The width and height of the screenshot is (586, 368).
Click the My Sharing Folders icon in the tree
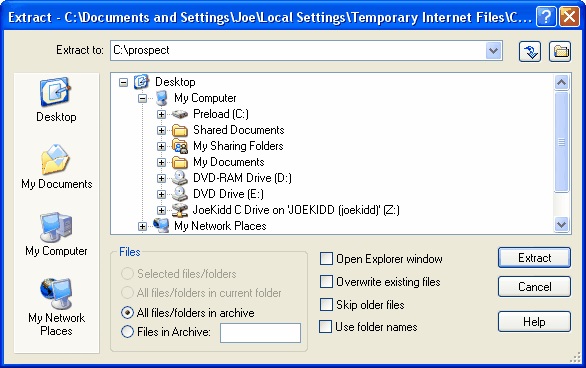click(x=180, y=146)
